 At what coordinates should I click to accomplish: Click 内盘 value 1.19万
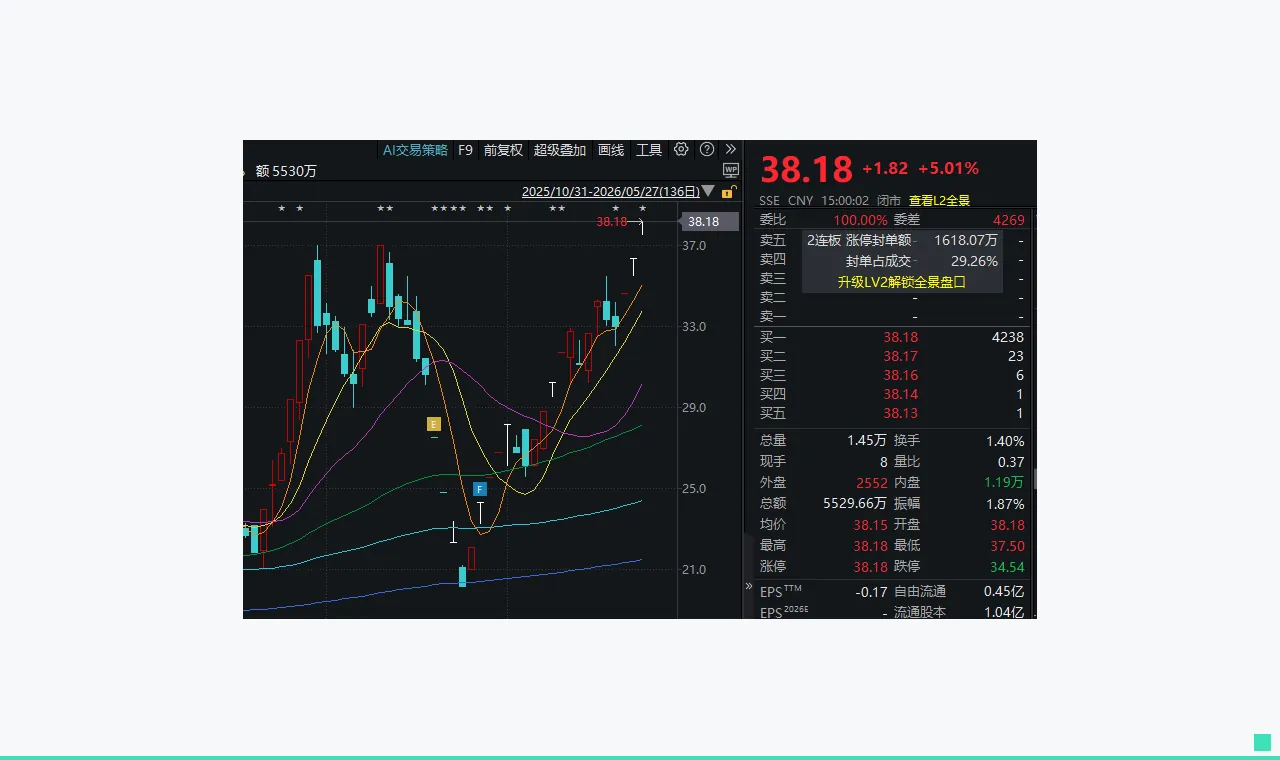tap(1004, 483)
